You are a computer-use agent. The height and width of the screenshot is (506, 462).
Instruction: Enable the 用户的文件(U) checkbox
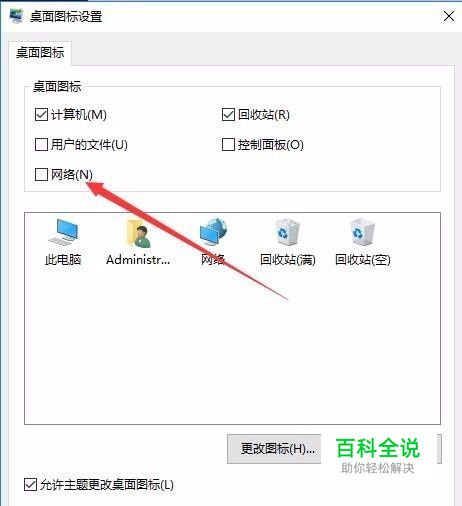coord(41,144)
